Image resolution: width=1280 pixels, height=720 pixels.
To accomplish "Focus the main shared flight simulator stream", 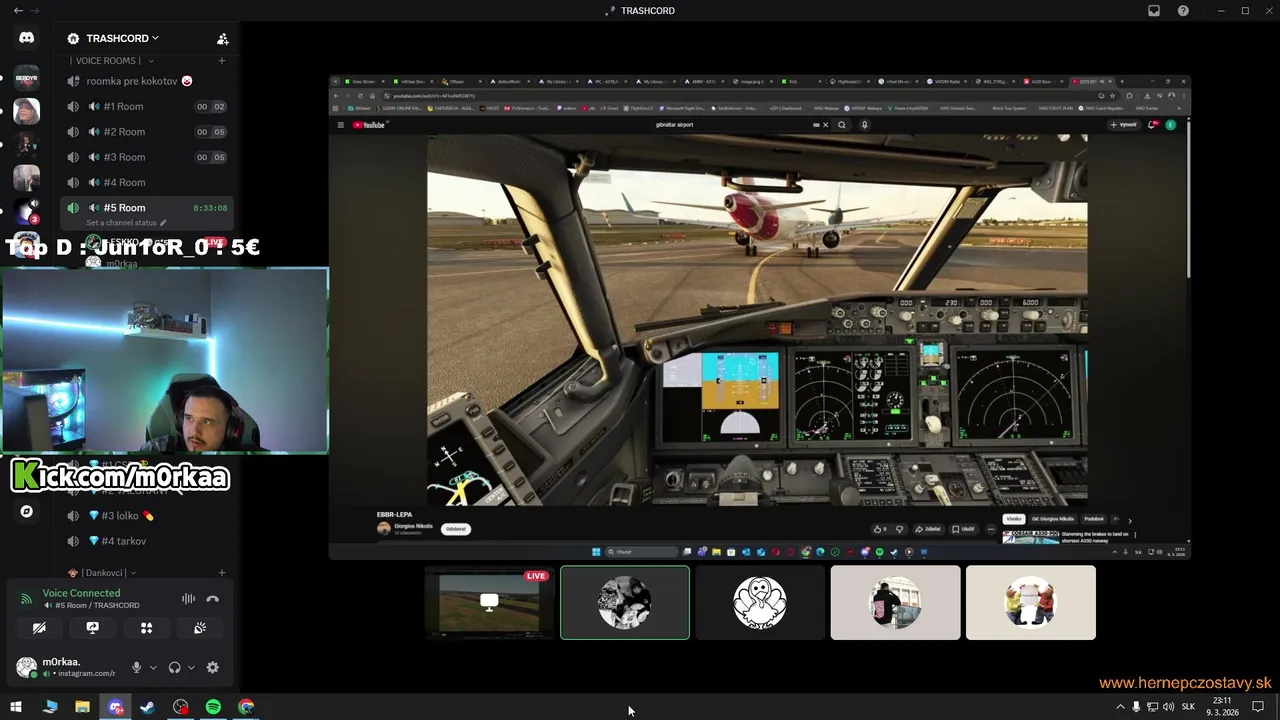I will point(759,317).
